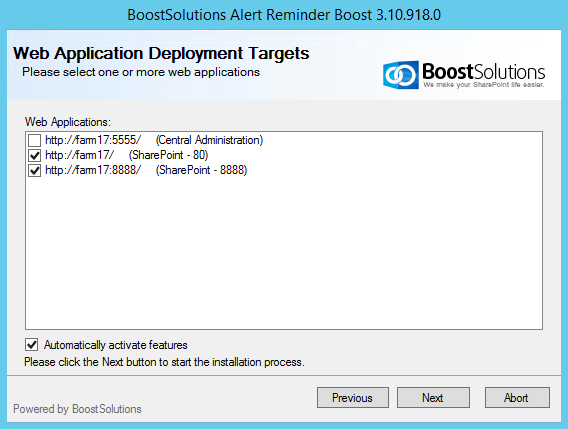
Task: Select the http://fam17/ list row text
Action: coord(126,155)
